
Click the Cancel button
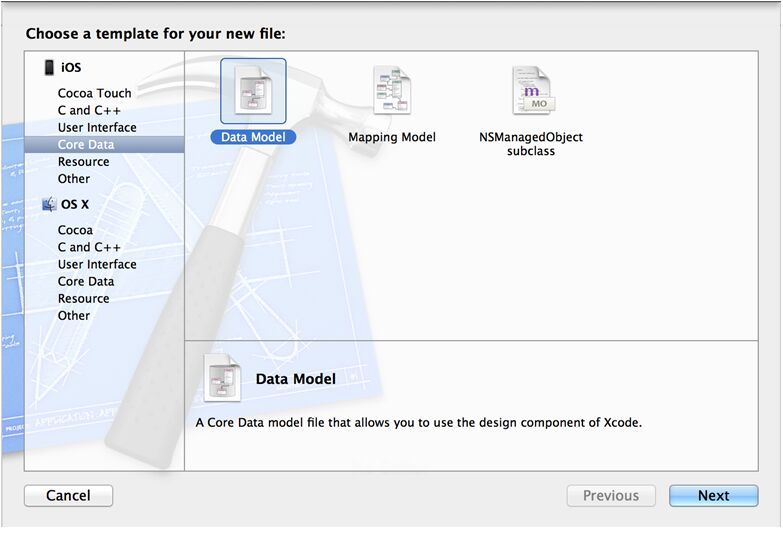click(x=68, y=496)
